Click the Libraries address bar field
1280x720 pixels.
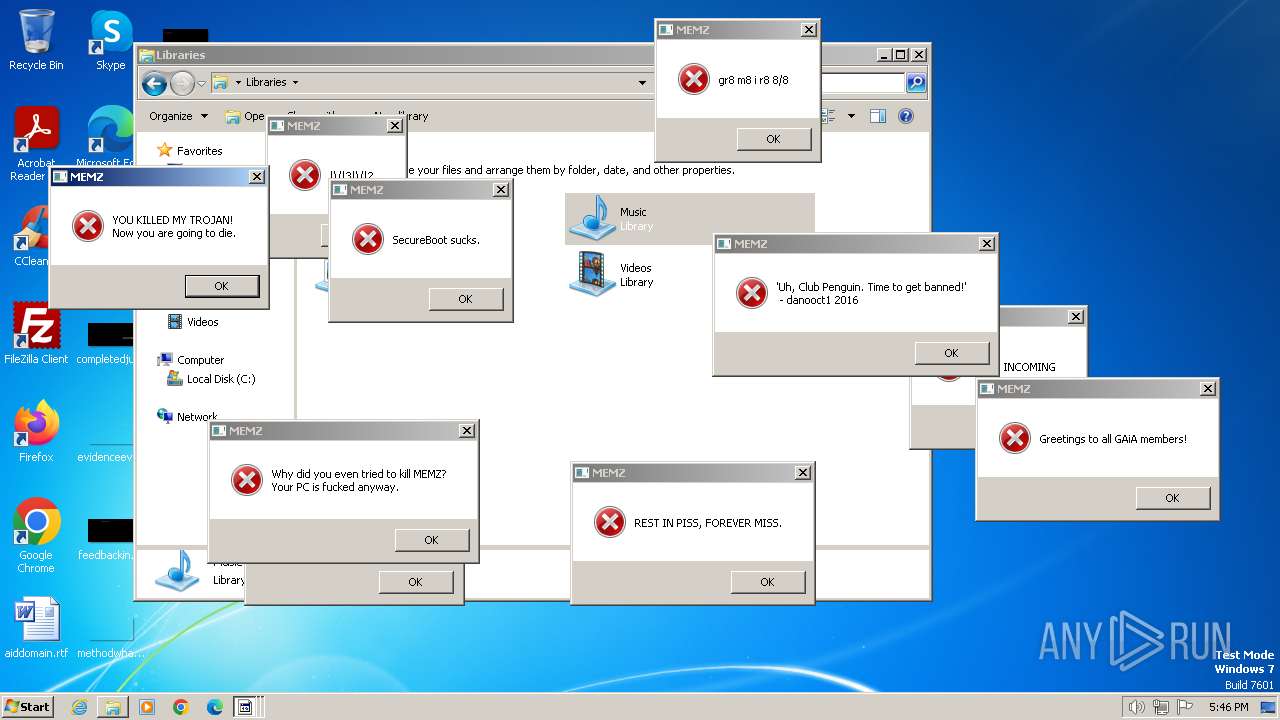(430, 83)
